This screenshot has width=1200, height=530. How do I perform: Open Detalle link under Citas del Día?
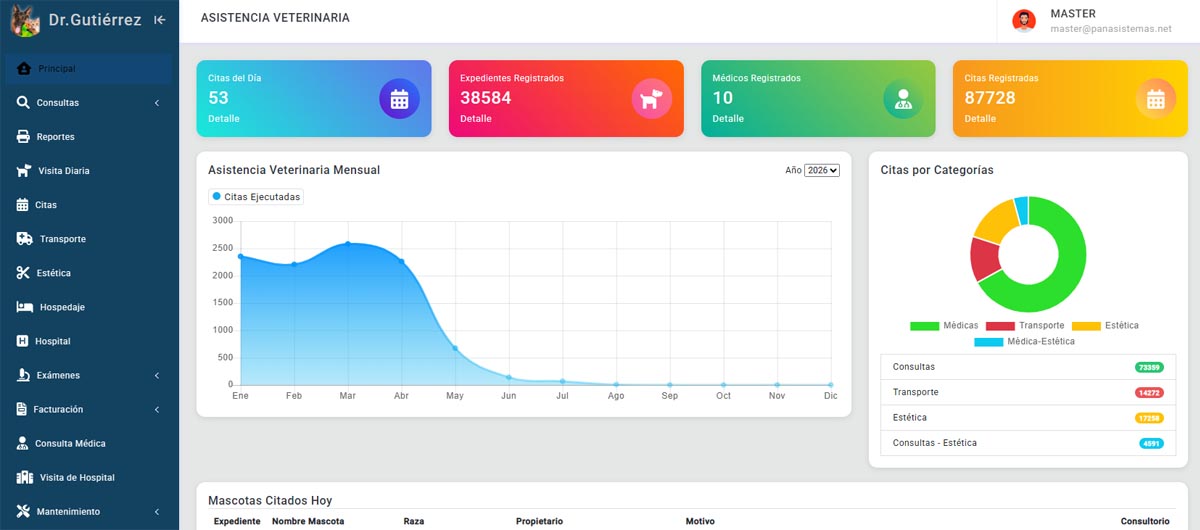coord(224,119)
